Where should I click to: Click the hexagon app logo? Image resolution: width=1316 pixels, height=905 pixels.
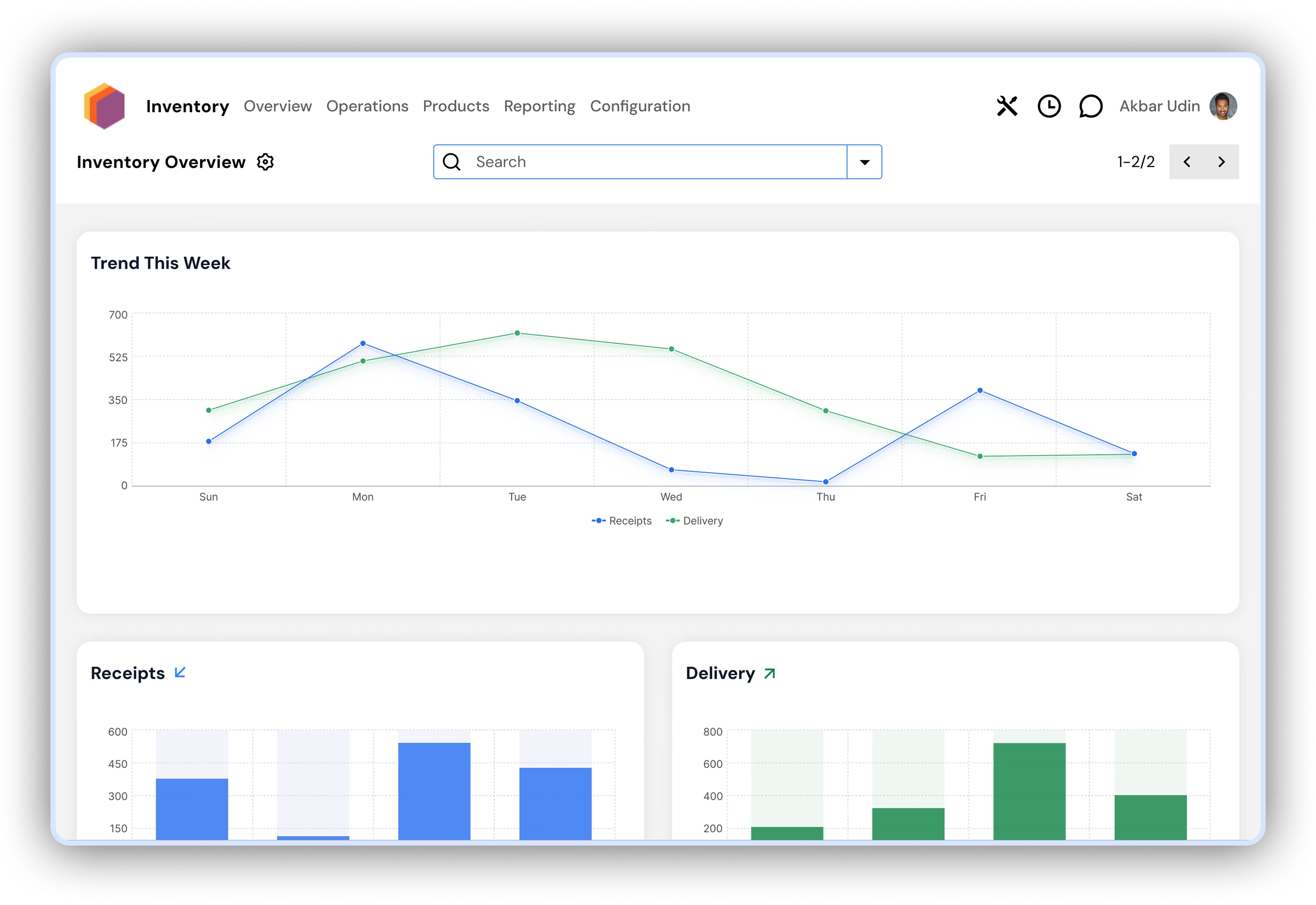104,106
